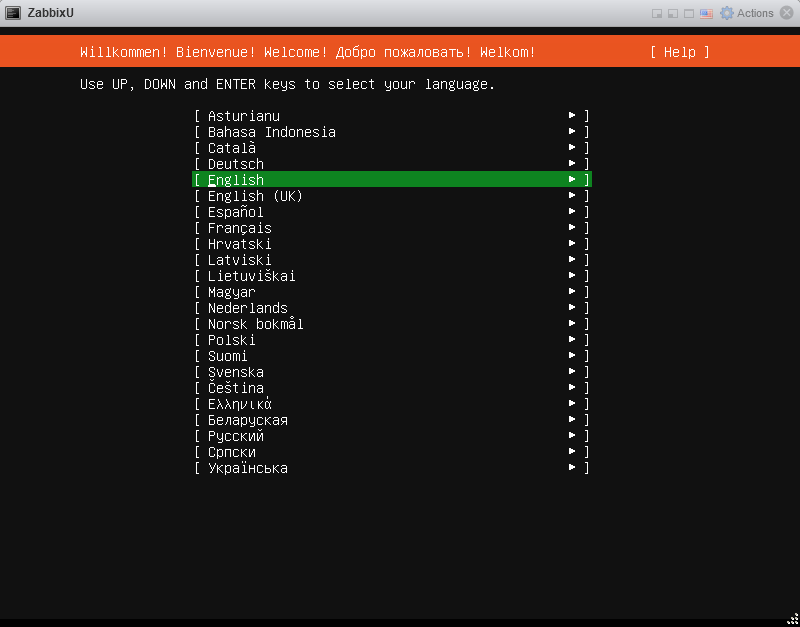Expand the Čeština row arrow
The image size is (800, 627).
click(572, 388)
